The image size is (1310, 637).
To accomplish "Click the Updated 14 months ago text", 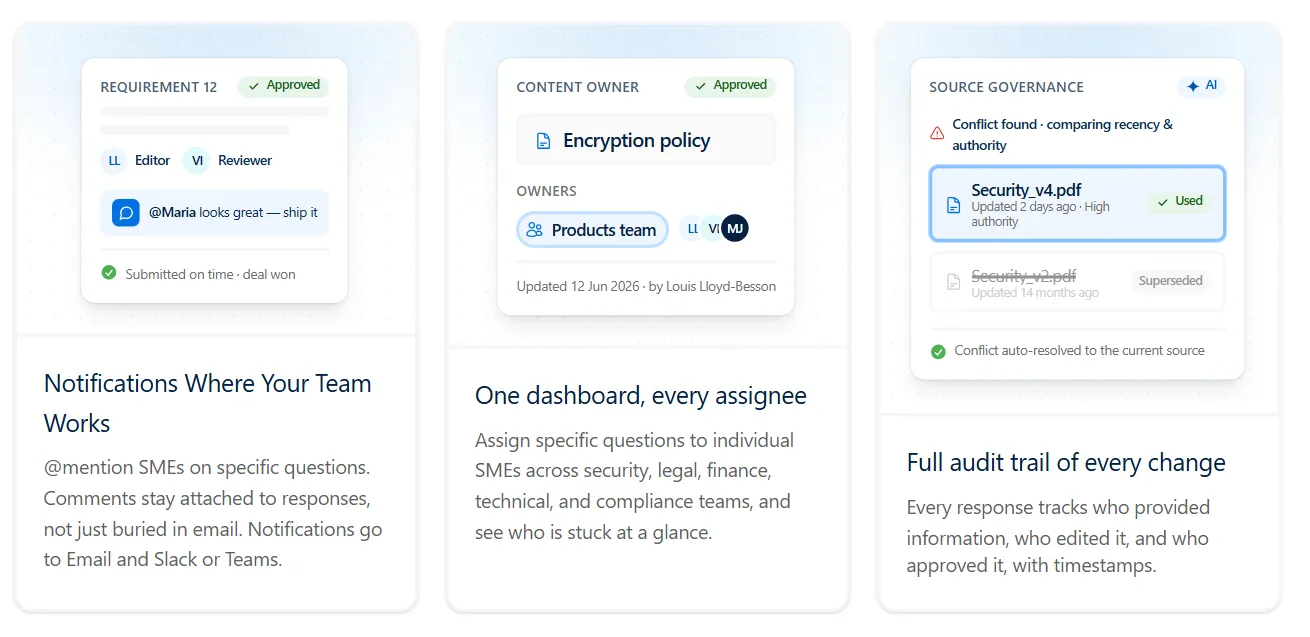I will (1035, 293).
